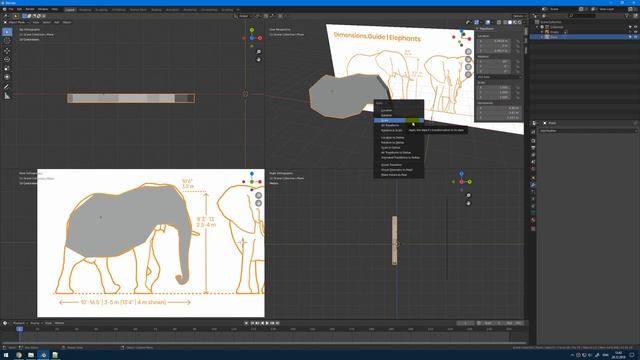Choose All Transforms in Apply menu
640x360 pixels.
pyautogui.click(x=399, y=125)
